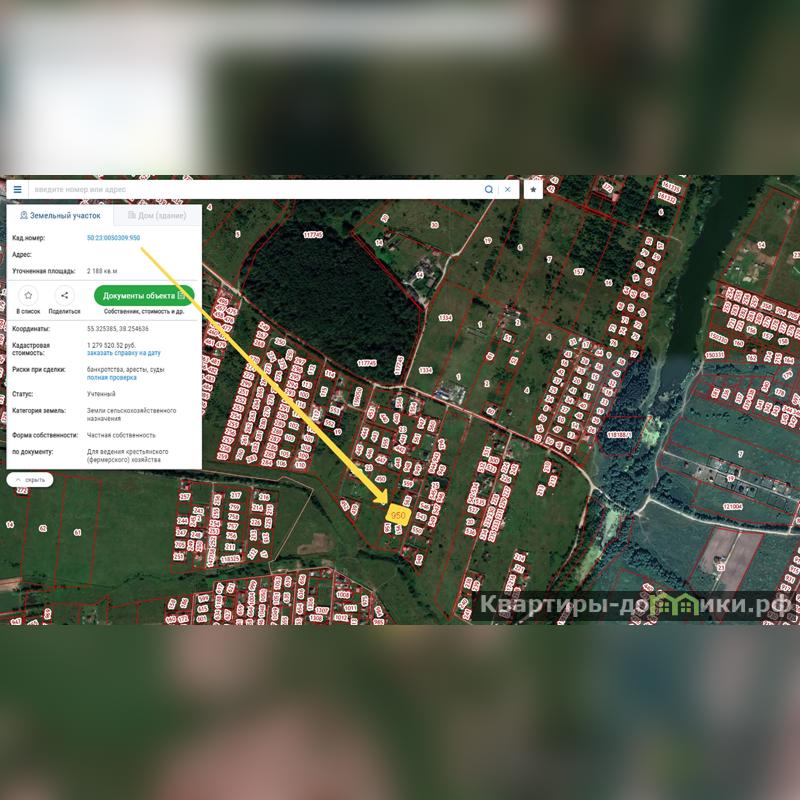Switch to the Дом (здание) tab
Viewport: 800px width, 800px height.
[x=157, y=215]
